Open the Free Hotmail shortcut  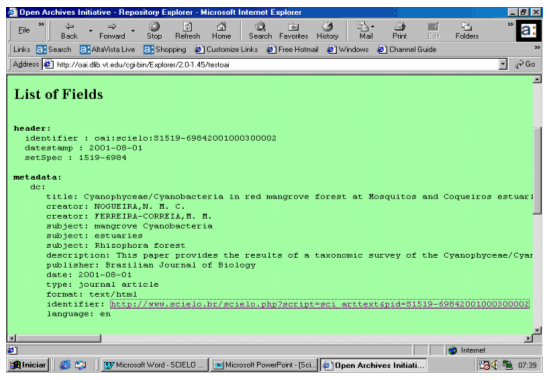click(292, 49)
